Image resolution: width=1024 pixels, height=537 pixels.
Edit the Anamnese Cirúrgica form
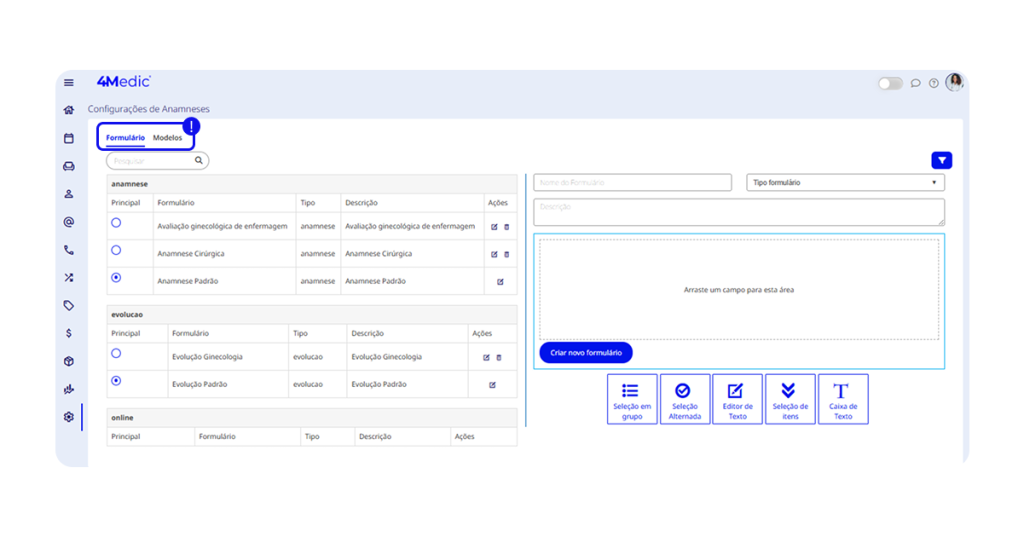pyautogui.click(x=494, y=254)
